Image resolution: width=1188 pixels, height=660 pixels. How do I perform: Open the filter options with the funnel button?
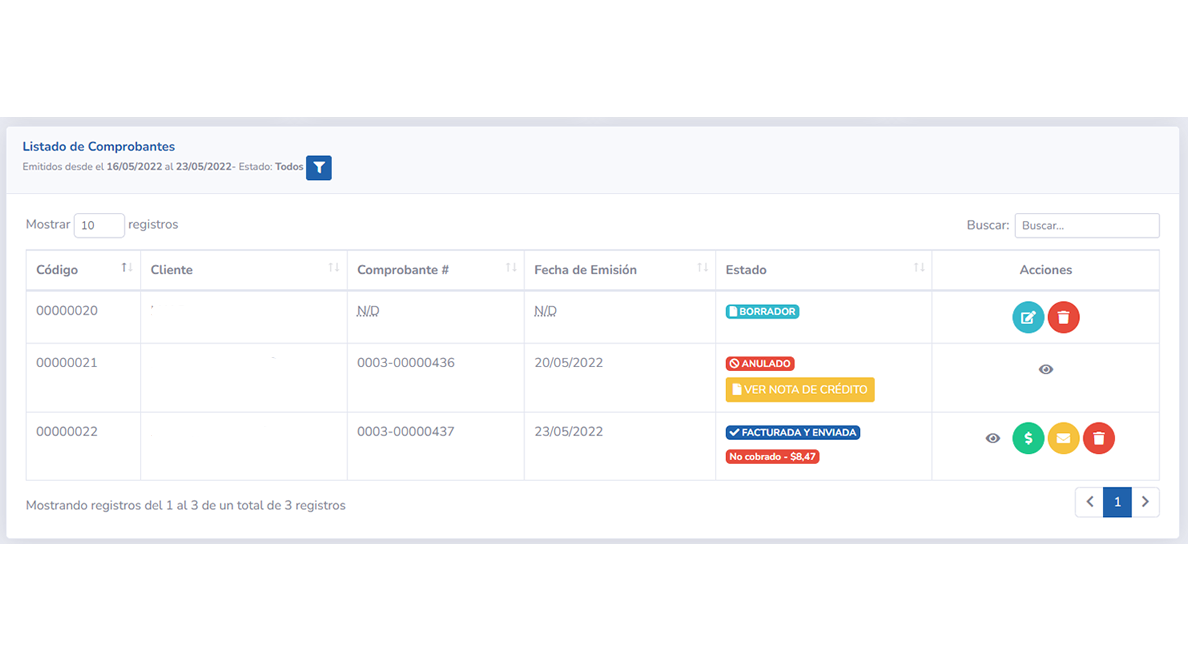click(x=318, y=168)
